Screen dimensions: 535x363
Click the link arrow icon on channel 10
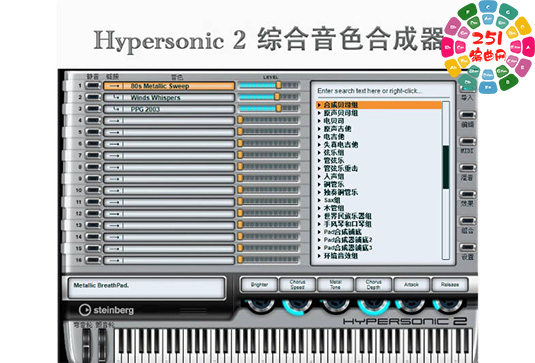coord(115,190)
